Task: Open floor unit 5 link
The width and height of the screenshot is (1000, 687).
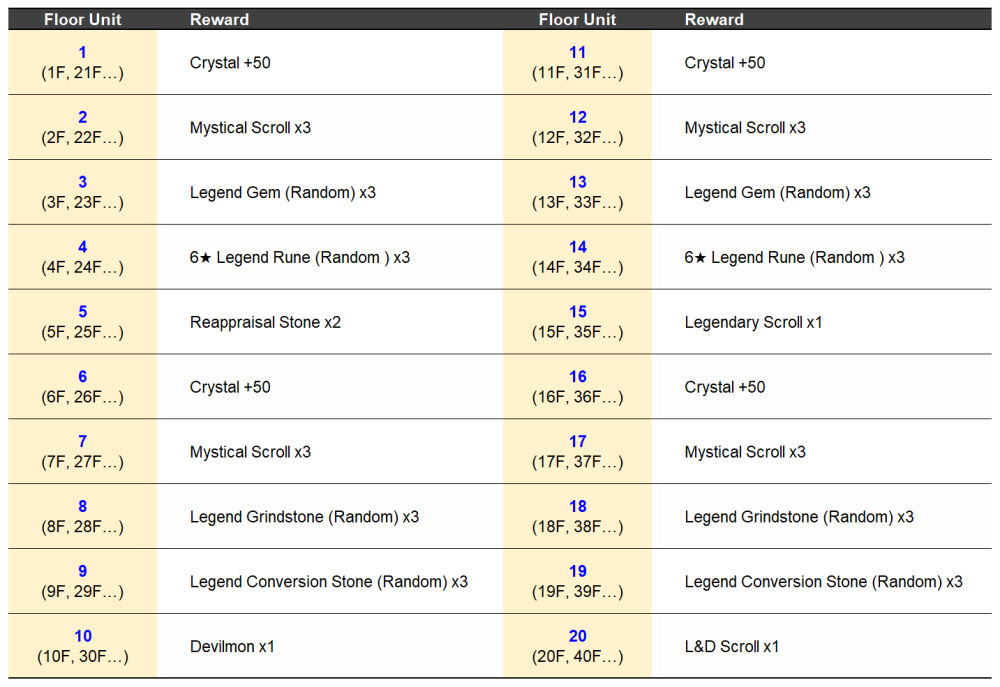Action: [x=83, y=312]
